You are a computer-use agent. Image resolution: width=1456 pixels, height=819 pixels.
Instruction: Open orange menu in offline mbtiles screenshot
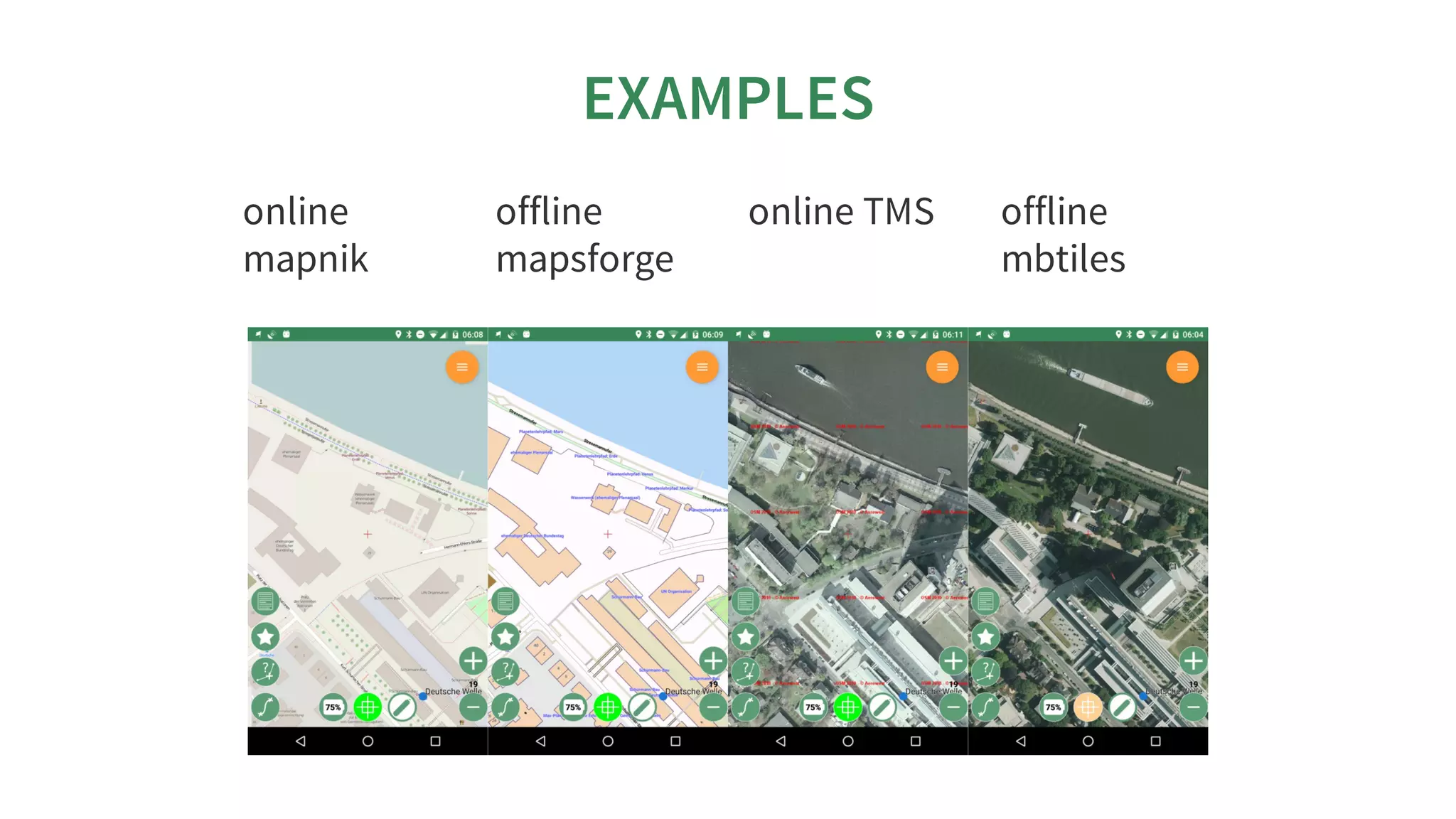[x=1182, y=368]
